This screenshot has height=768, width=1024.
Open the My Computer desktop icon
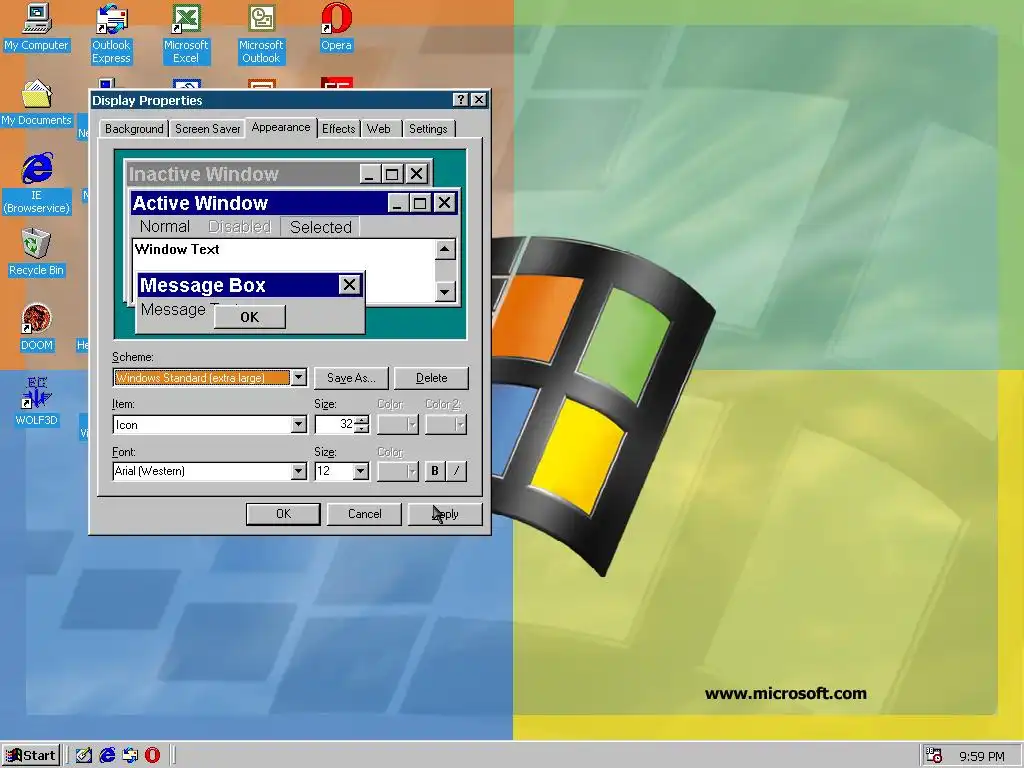(x=37, y=27)
